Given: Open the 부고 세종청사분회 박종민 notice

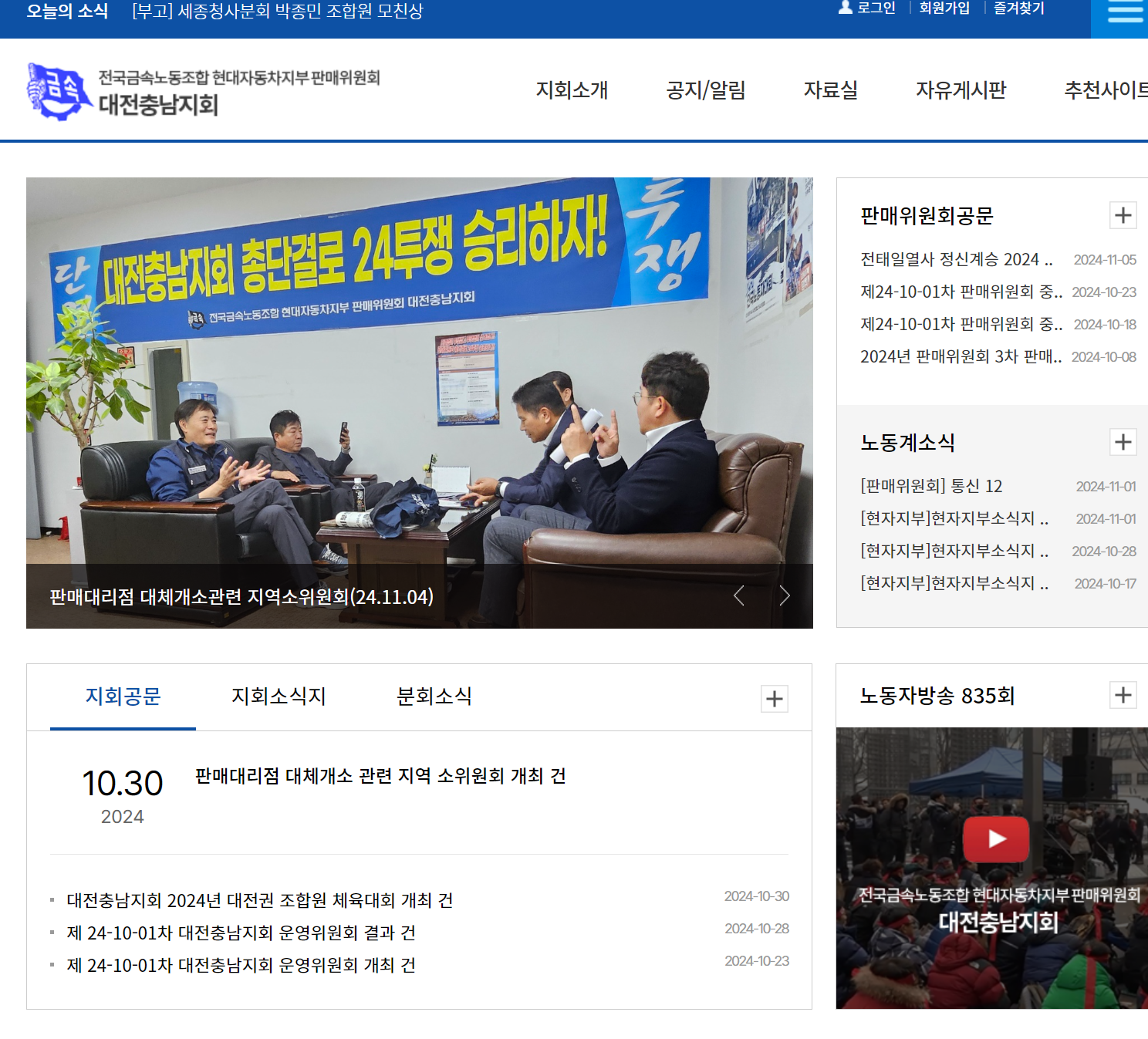Looking at the screenshot, I should tap(278, 12).
